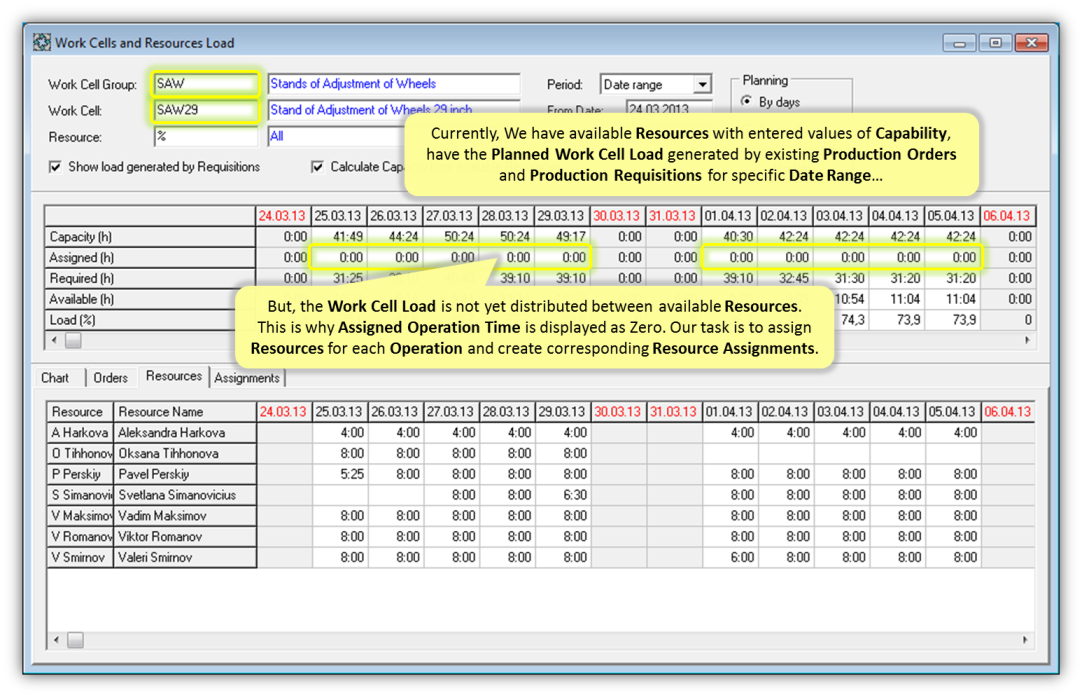
Task: Click the Resource column header
Action: [80, 412]
